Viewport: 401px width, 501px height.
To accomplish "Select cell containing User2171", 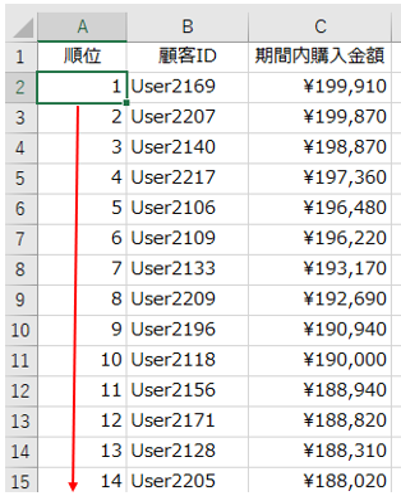I will (x=188, y=421).
